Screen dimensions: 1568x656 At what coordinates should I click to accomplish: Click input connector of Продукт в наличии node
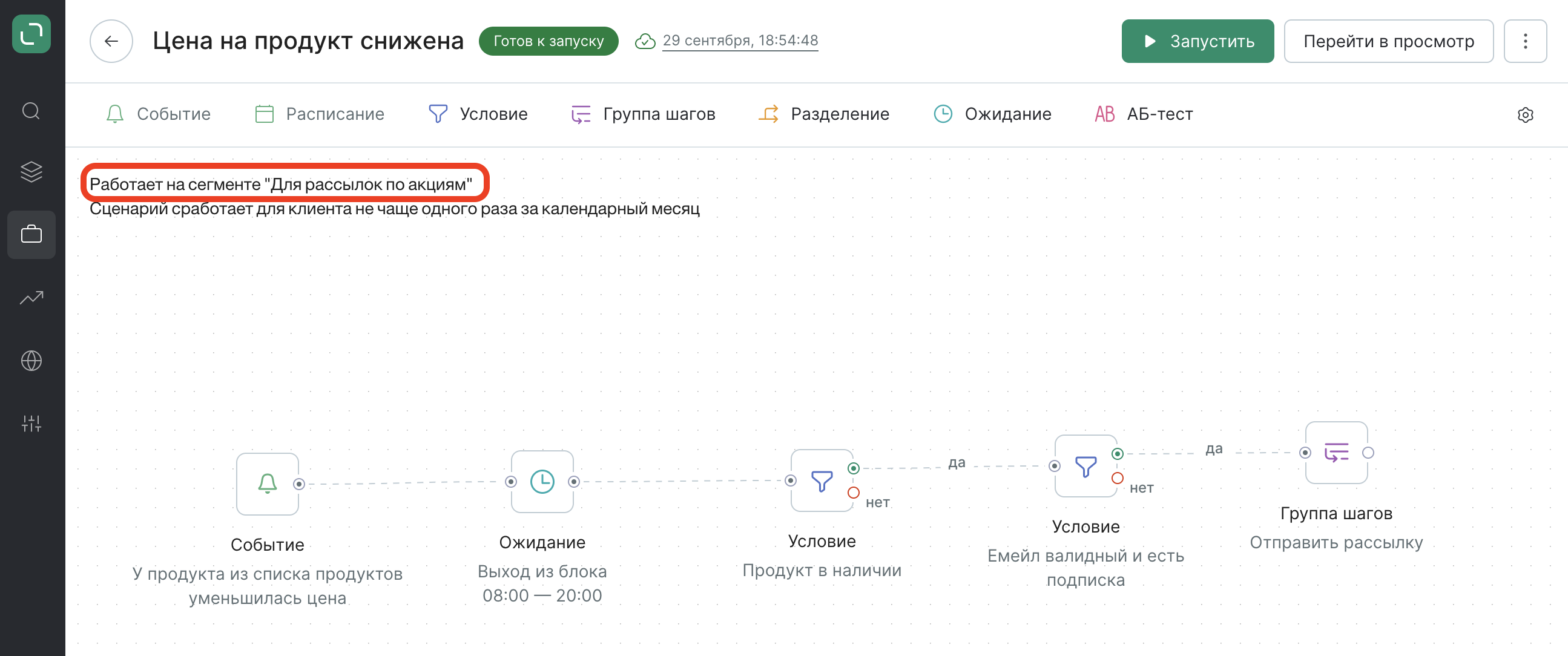click(x=791, y=480)
